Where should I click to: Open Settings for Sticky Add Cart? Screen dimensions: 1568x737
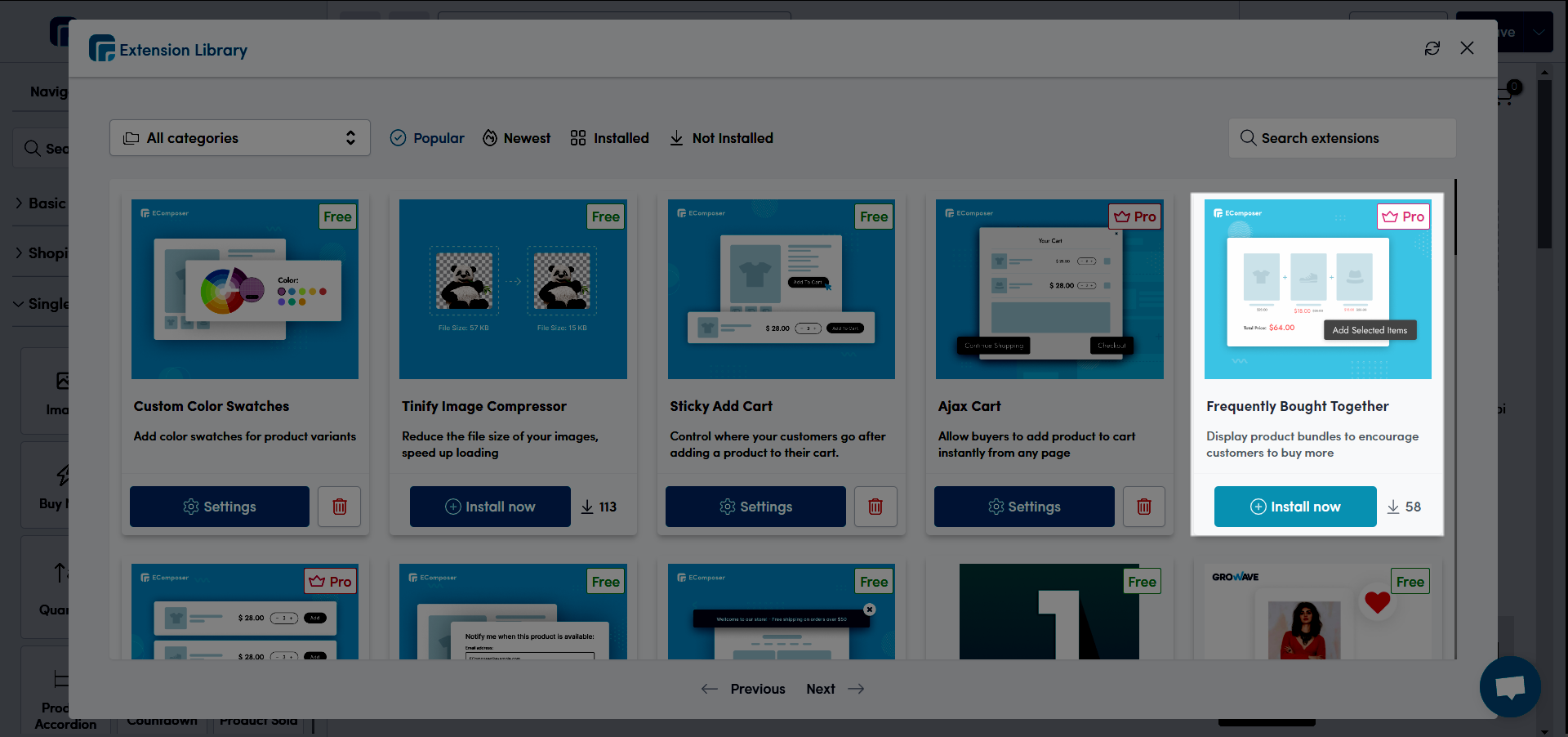(755, 507)
